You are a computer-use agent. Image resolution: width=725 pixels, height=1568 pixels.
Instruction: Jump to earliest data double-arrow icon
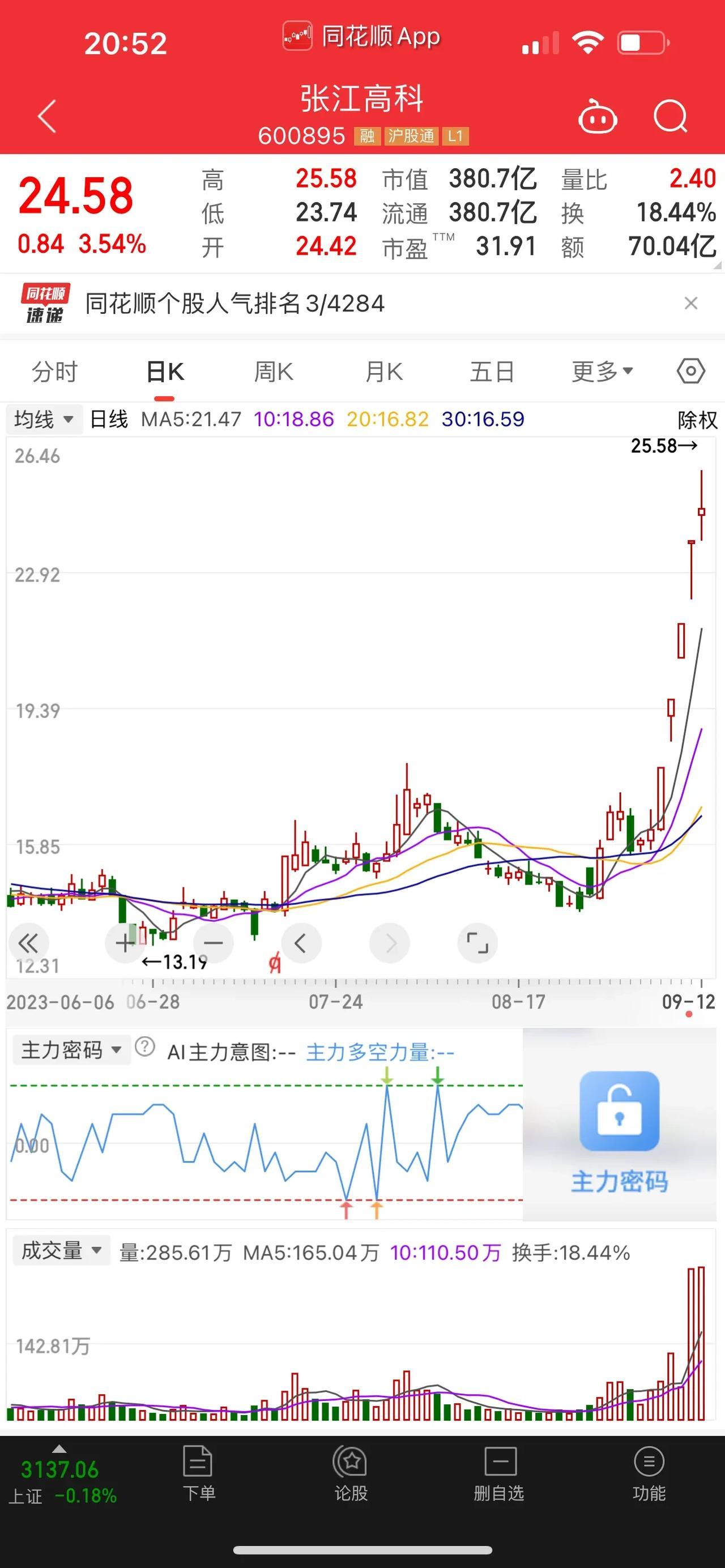tap(28, 943)
